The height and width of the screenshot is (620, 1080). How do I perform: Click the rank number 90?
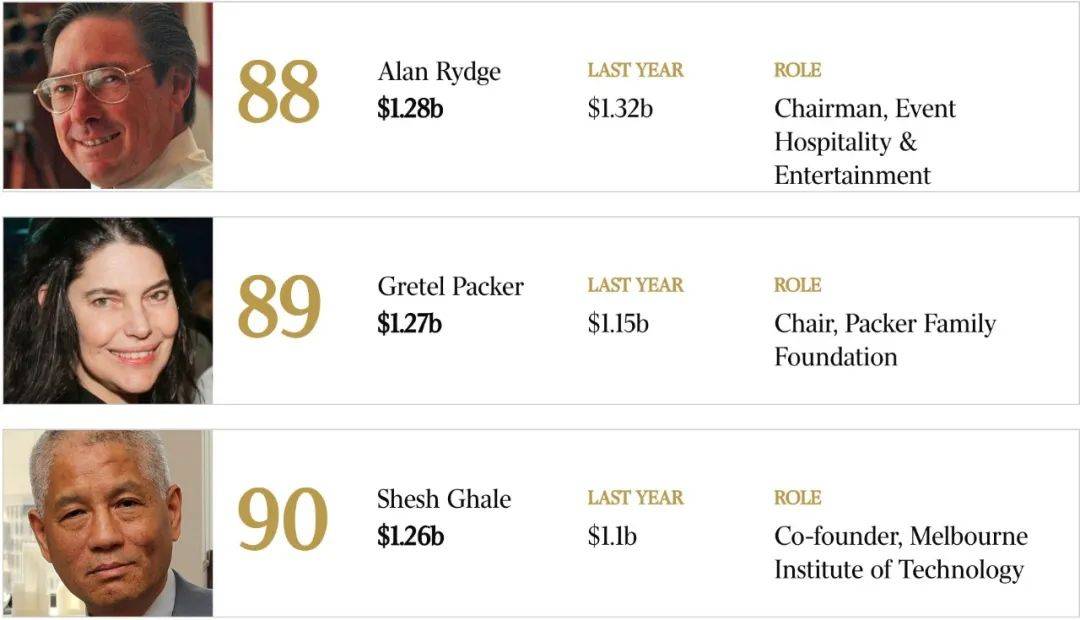(282, 519)
